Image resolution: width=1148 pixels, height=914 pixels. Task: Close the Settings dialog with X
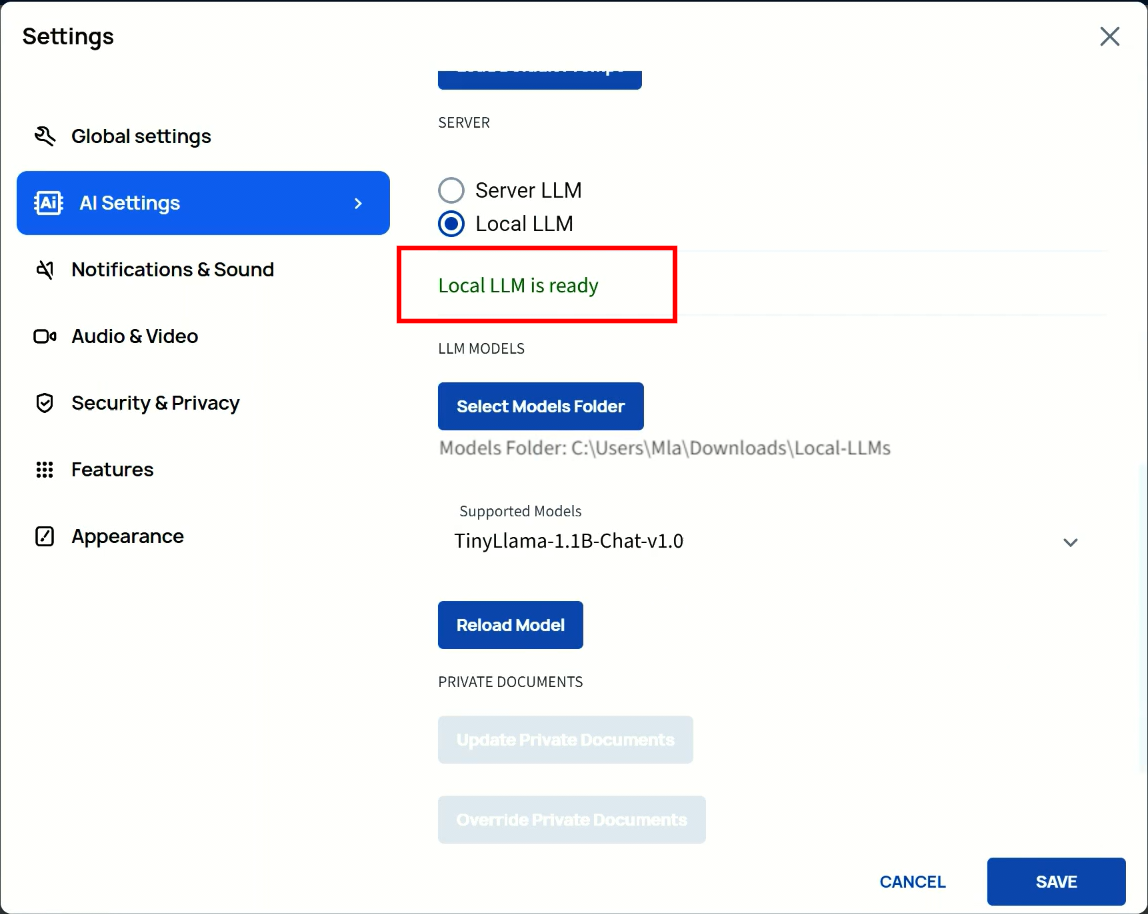coord(1109,37)
